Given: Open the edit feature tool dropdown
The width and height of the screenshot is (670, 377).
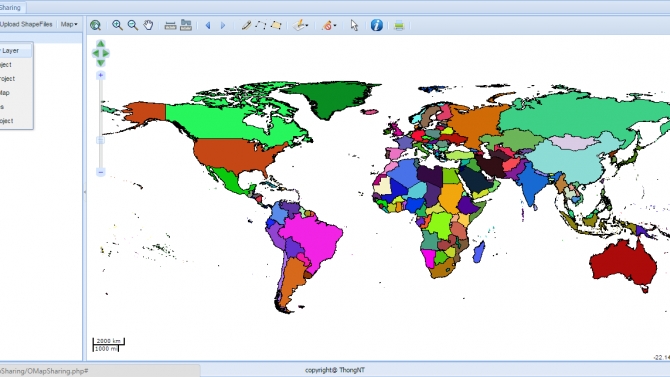Looking at the screenshot, I should (x=300, y=25).
